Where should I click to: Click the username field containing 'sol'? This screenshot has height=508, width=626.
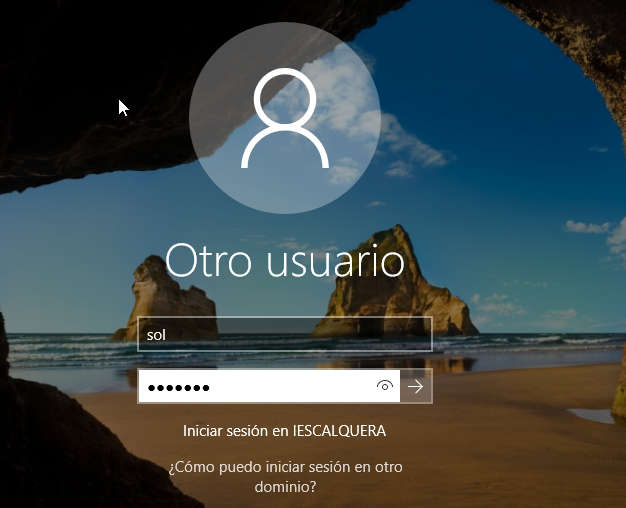(285, 334)
